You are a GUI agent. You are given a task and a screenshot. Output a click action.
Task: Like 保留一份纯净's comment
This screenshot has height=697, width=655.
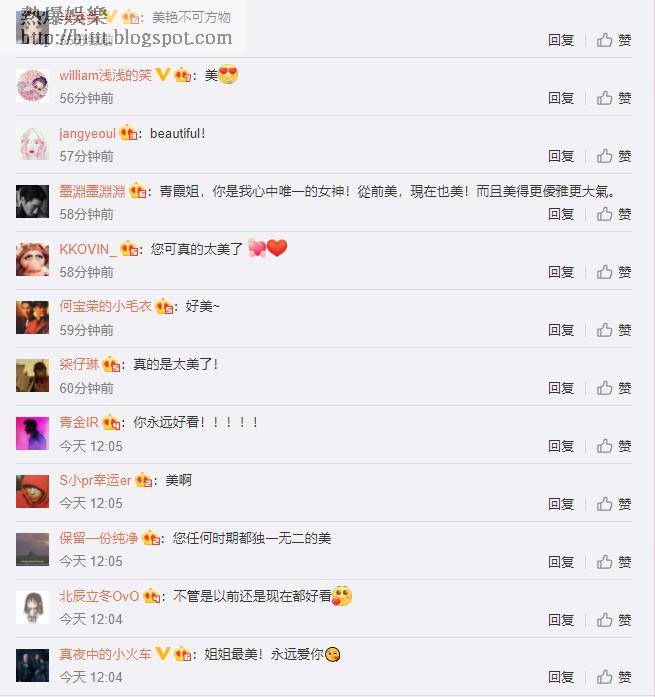coord(614,562)
